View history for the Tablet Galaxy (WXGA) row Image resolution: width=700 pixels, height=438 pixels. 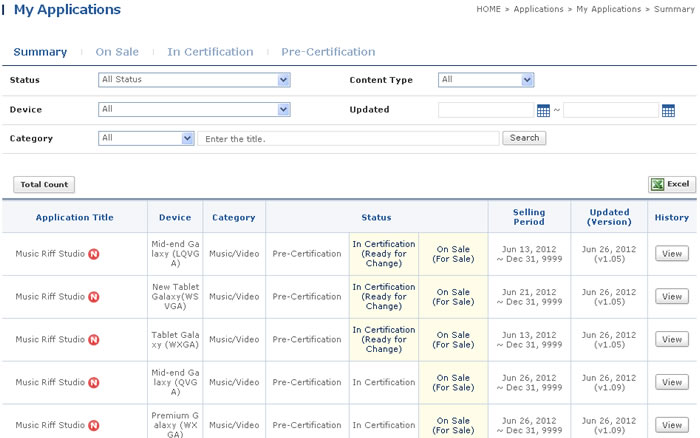tap(671, 339)
